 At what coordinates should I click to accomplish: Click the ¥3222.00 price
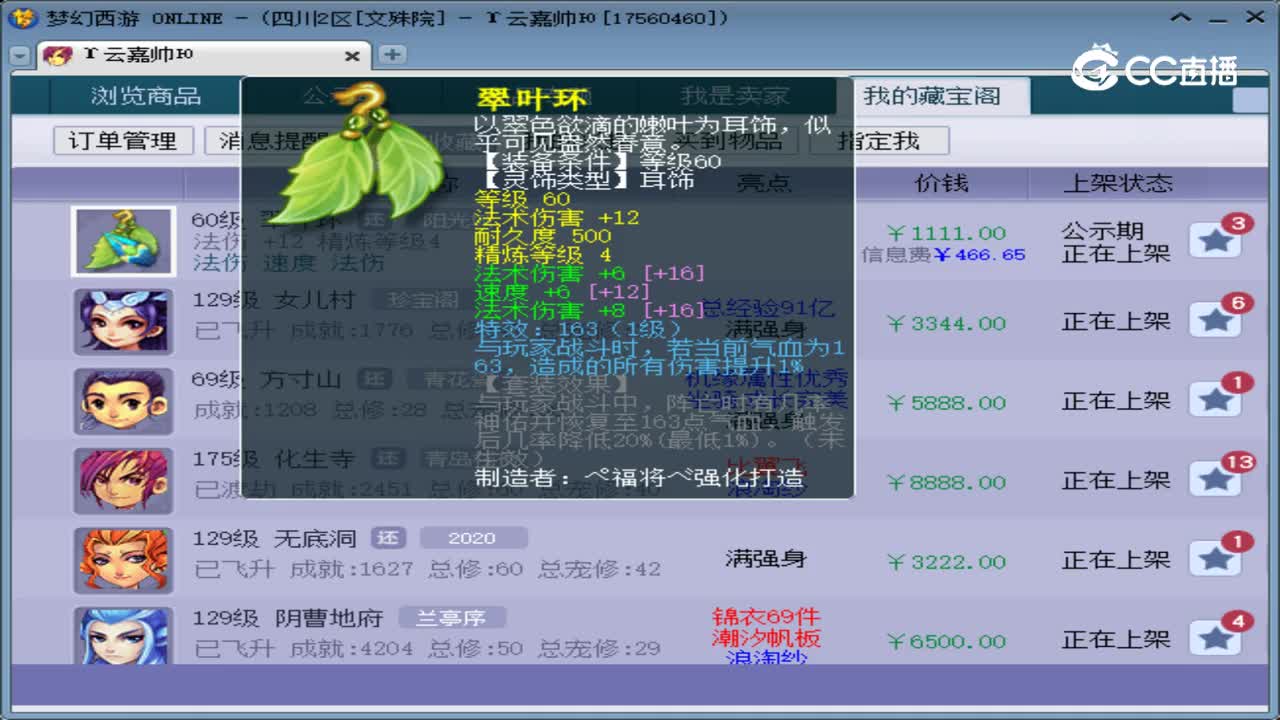coord(946,562)
